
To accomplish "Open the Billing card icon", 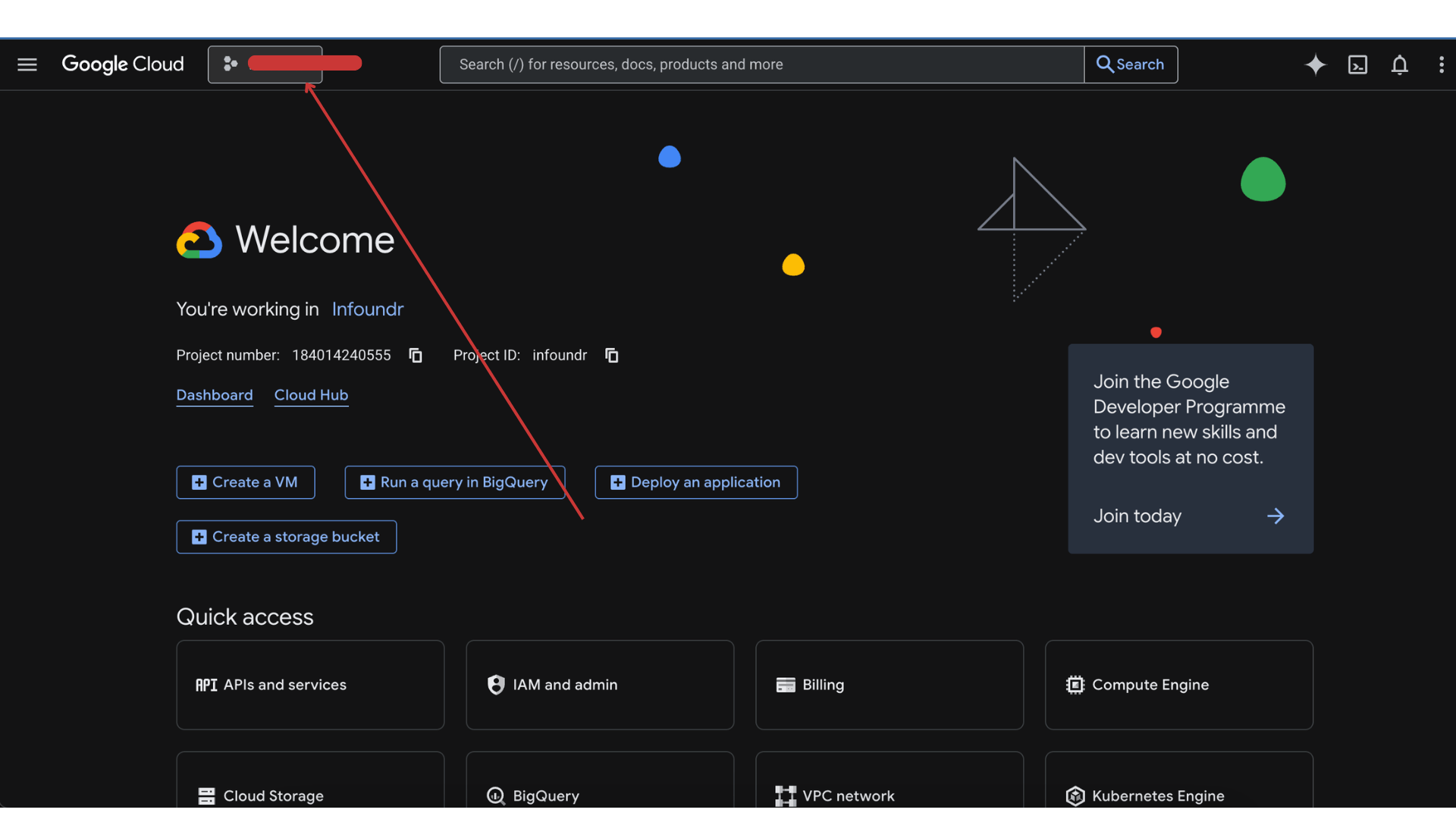I will pyautogui.click(x=785, y=685).
